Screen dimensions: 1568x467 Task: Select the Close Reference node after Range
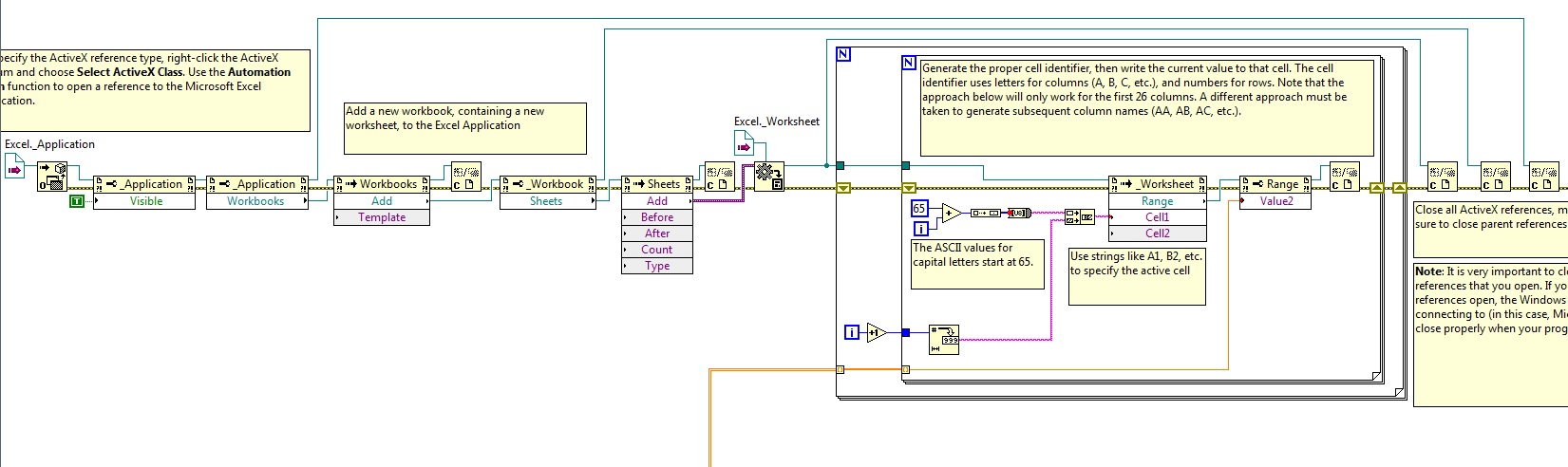pos(1344,177)
